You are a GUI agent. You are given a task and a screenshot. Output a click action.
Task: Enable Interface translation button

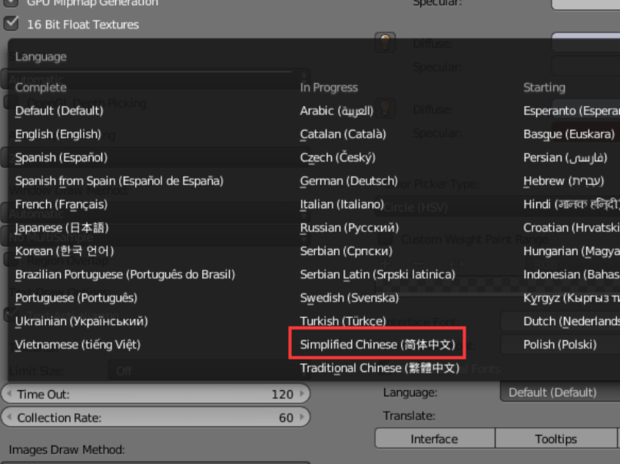pos(435,439)
